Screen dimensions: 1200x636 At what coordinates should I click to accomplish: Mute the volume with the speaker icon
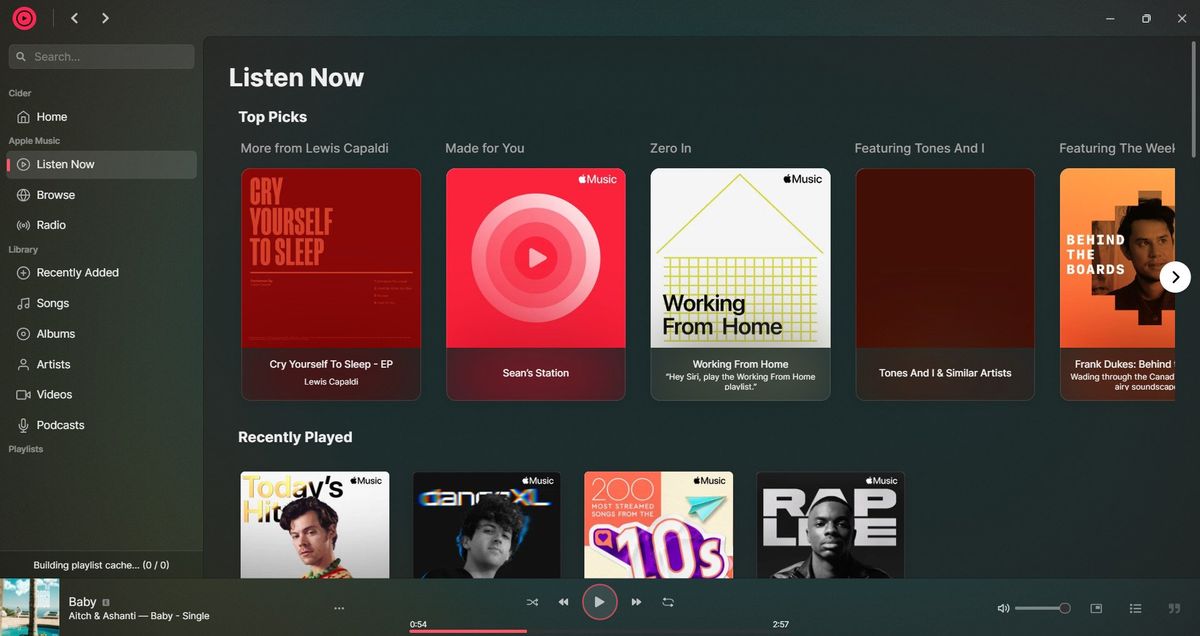pos(1002,607)
